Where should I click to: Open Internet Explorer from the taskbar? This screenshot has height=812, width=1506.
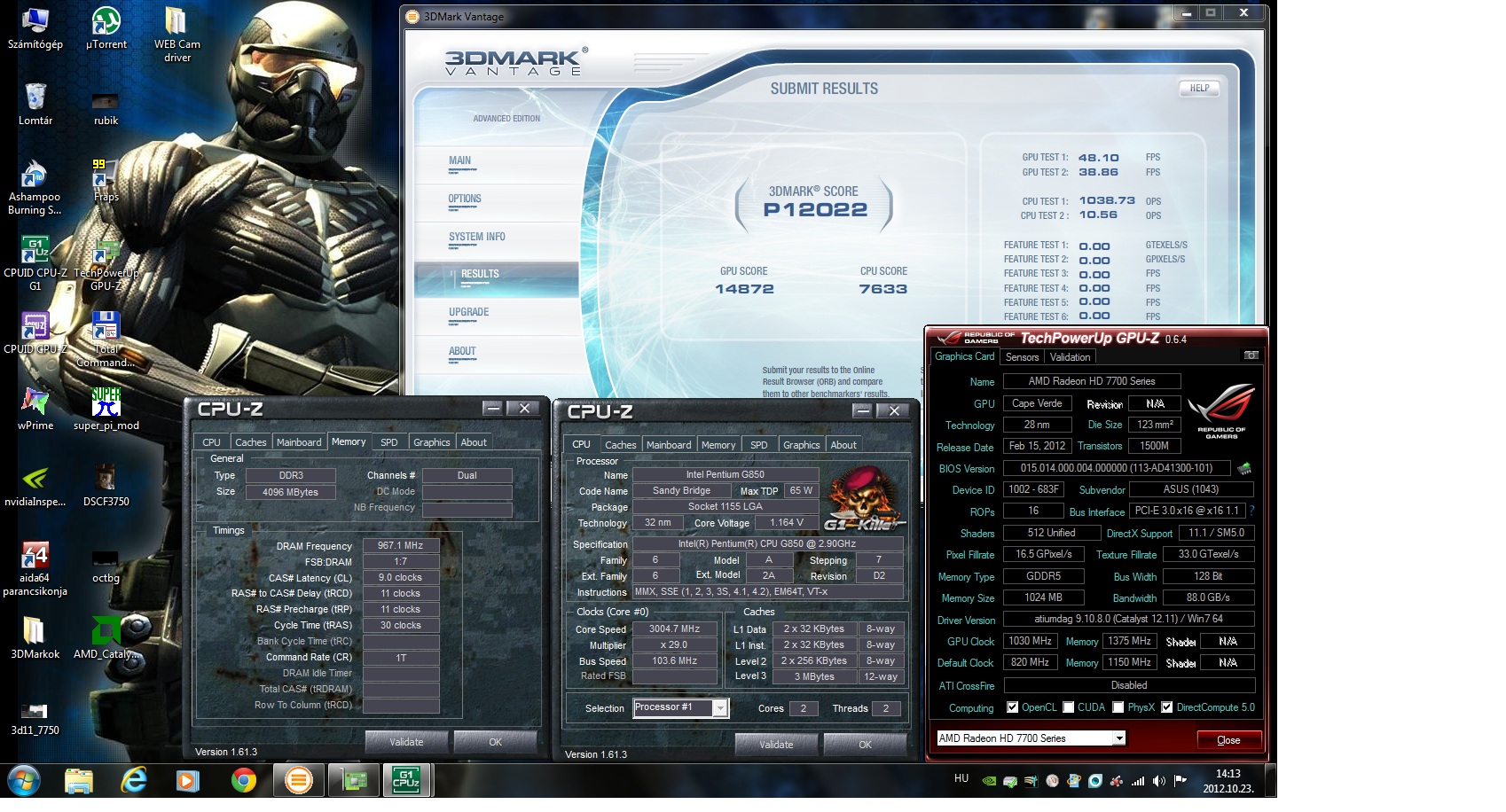coord(134,780)
